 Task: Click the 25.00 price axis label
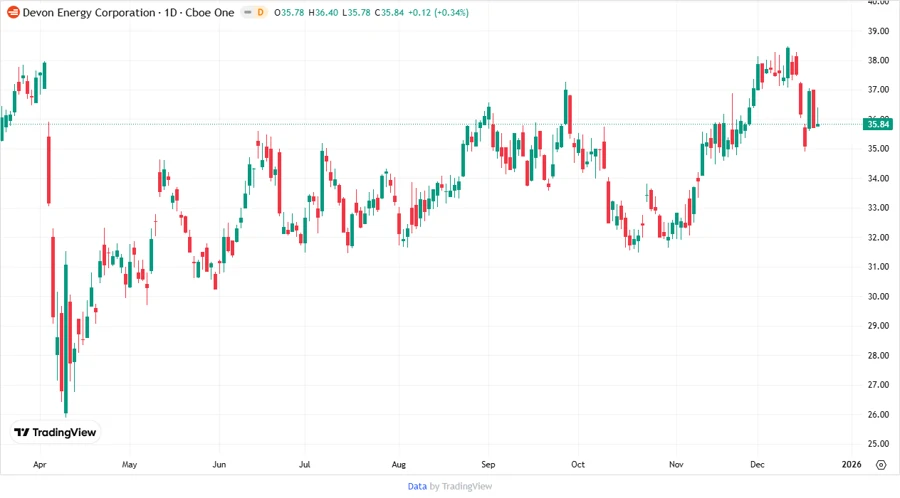(878, 444)
